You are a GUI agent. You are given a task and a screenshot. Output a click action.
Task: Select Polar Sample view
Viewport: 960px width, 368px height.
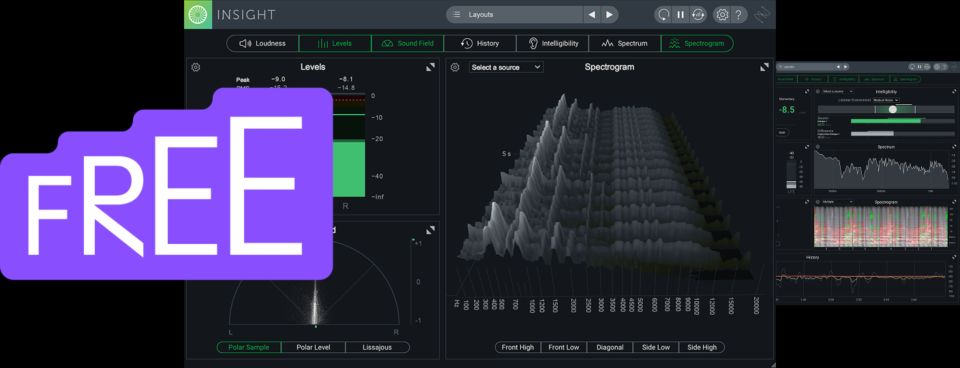249,347
